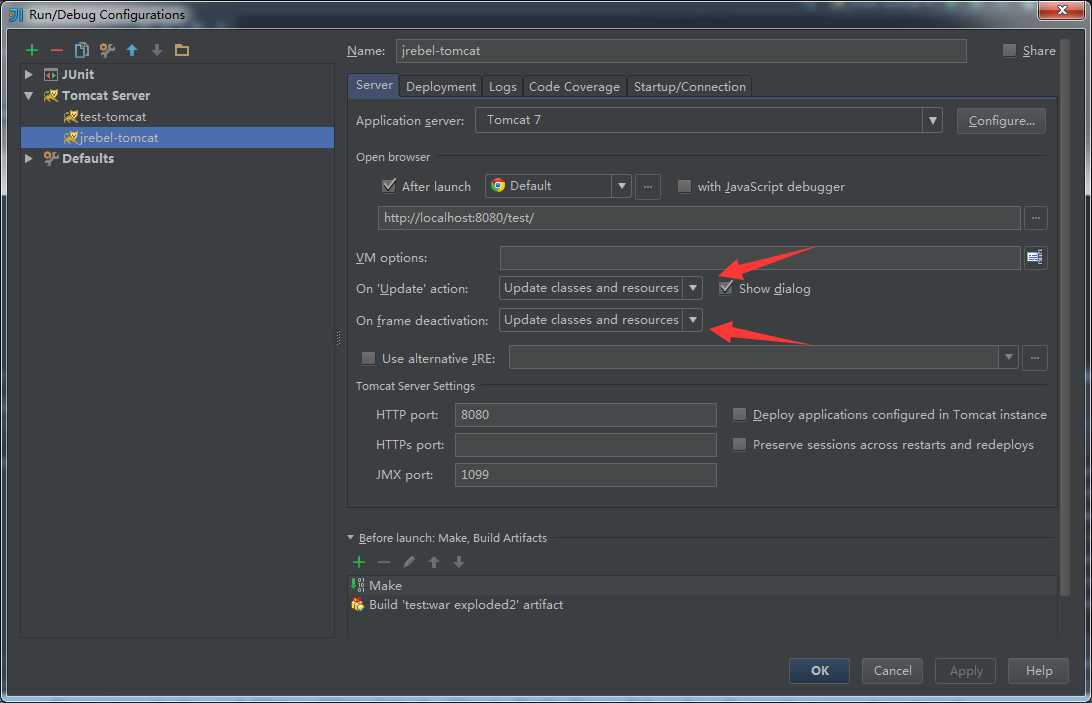Toggle the Share checkbox

click(x=1008, y=50)
